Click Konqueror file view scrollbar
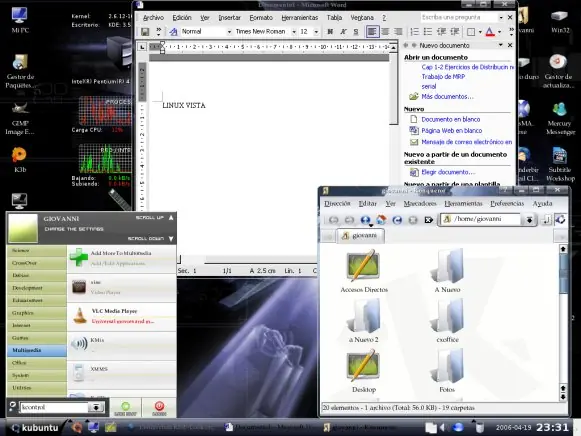 [x=563, y=274]
